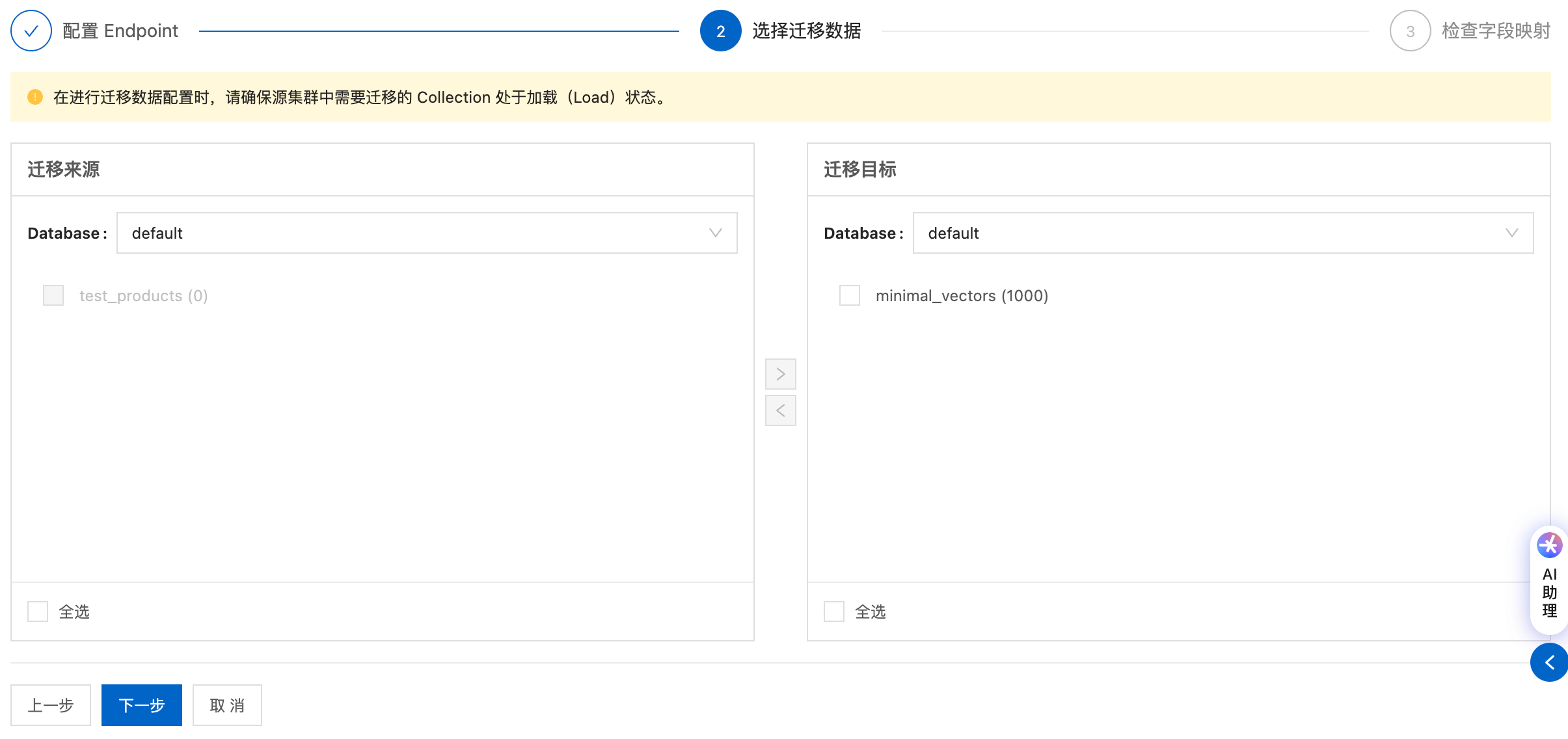Click the 取消 button
The height and width of the screenshot is (739, 1568).
227,705
